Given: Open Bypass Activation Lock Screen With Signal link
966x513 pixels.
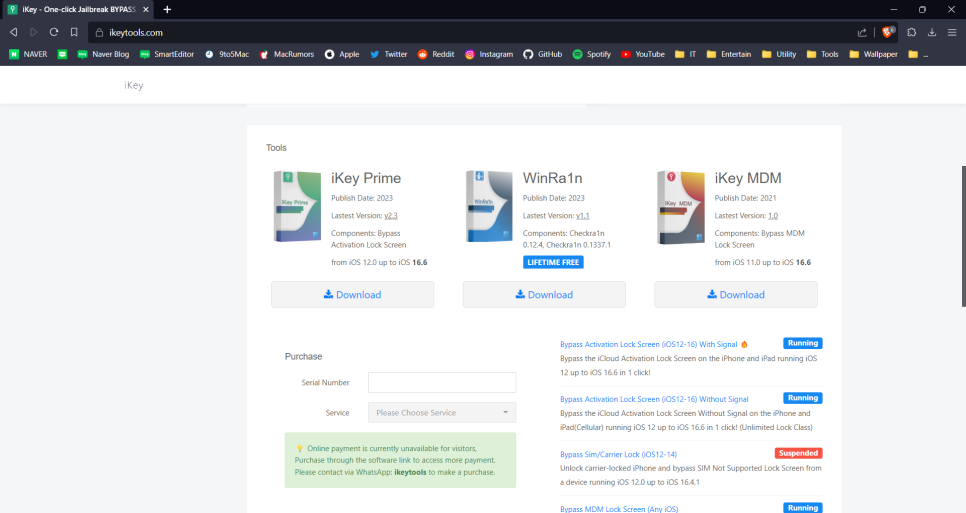Looking at the screenshot, I should 649,344.
